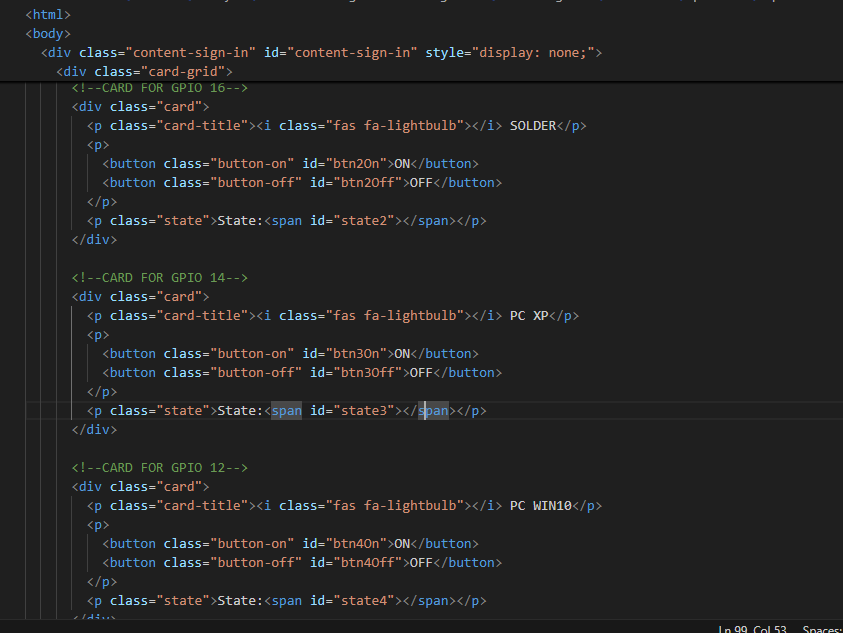Image resolution: width=843 pixels, height=633 pixels.
Task: Click the highlighted opening span tag for state3
Action: click(286, 410)
